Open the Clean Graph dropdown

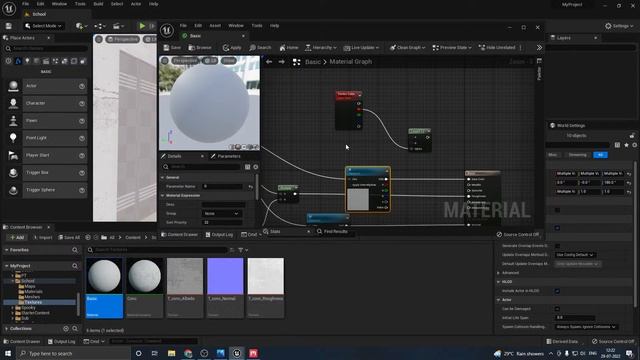pyautogui.click(x=407, y=48)
